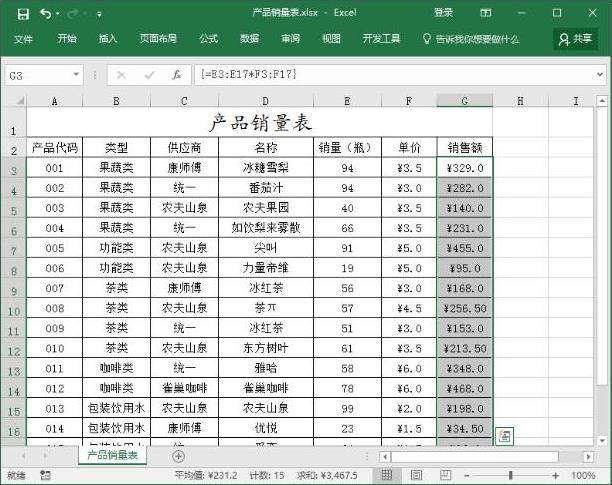Switch to the 审阅 tab
The image size is (612, 485).
coord(290,38)
